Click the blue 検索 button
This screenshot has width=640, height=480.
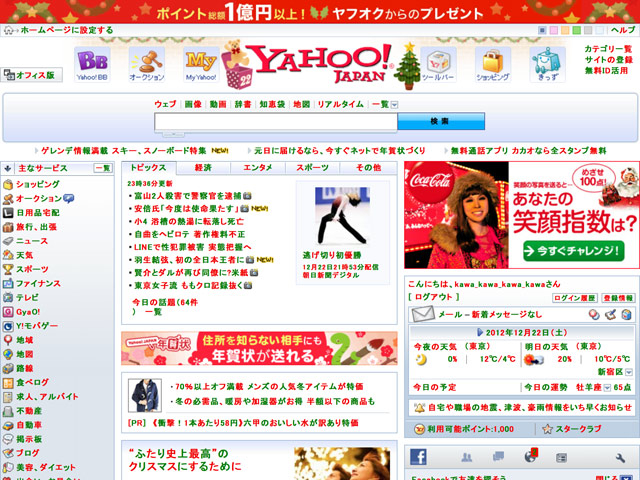(441, 121)
